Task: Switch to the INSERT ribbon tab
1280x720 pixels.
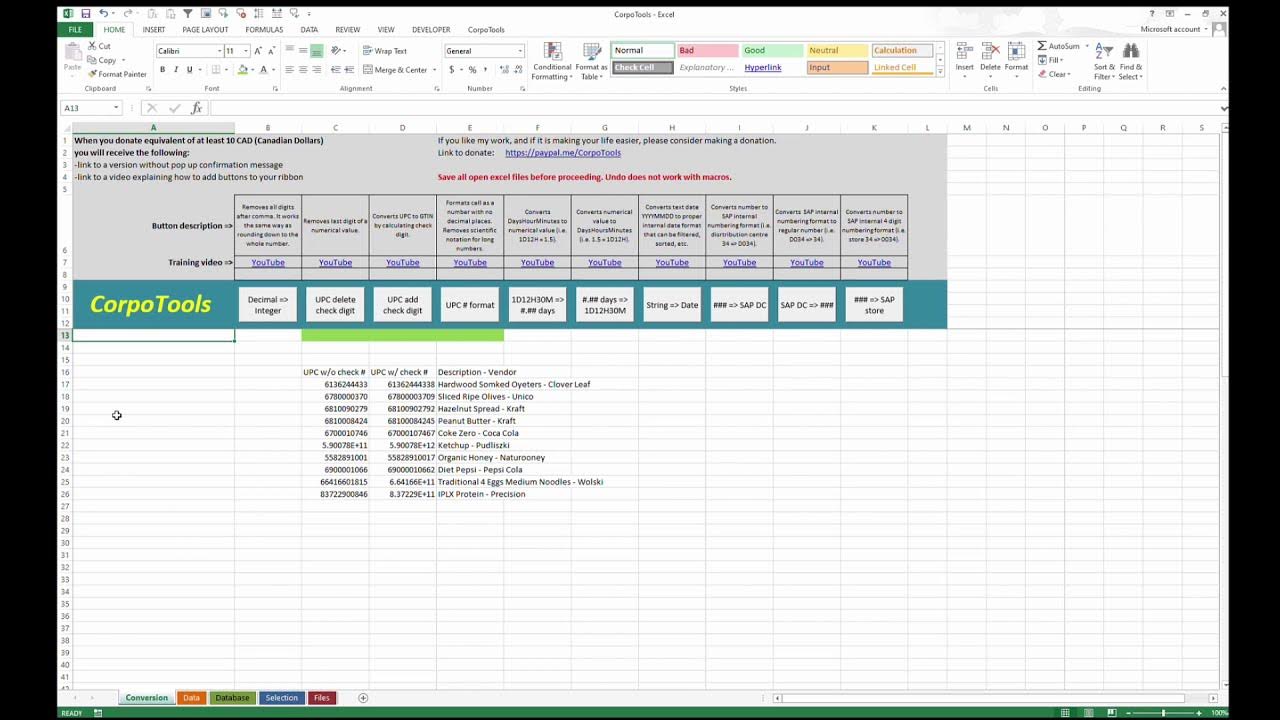Action: (x=154, y=30)
